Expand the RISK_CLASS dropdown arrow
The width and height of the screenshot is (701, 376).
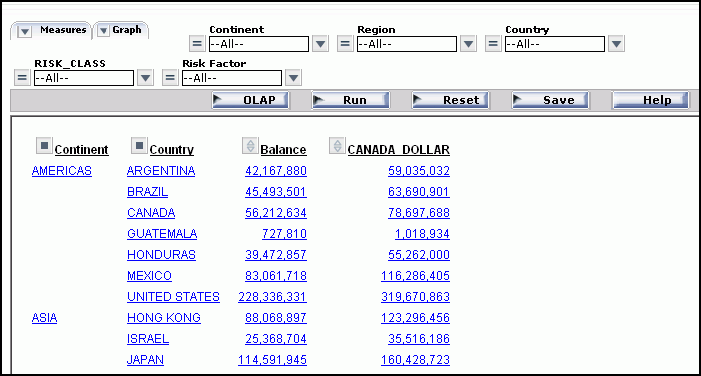point(145,78)
